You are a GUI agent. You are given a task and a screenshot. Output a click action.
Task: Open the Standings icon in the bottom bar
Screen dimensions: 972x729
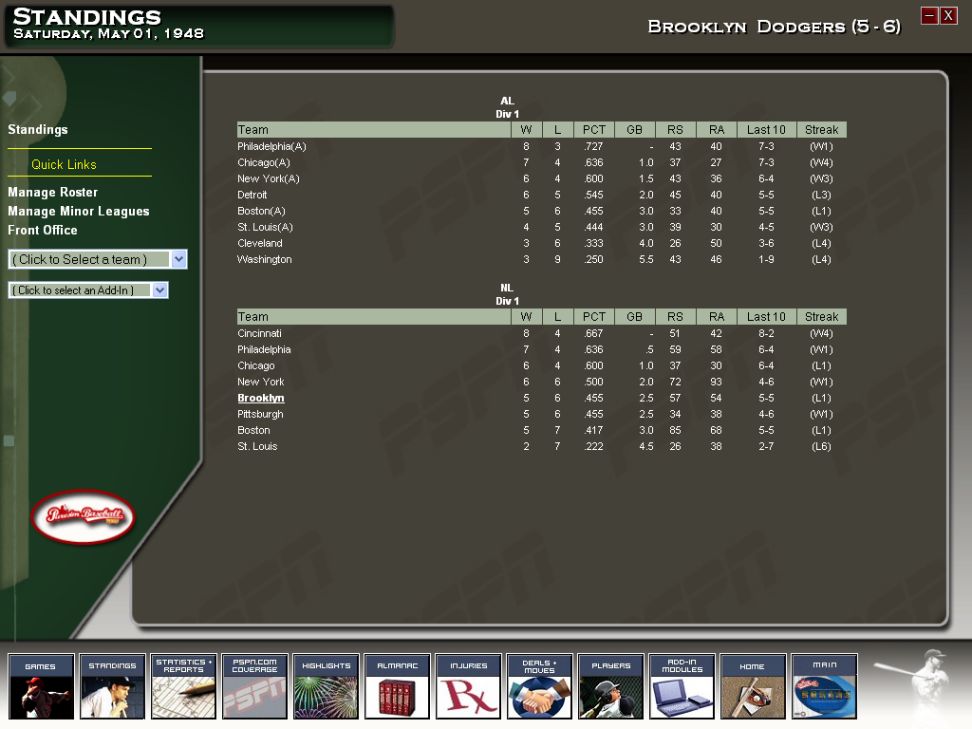(x=112, y=686)
